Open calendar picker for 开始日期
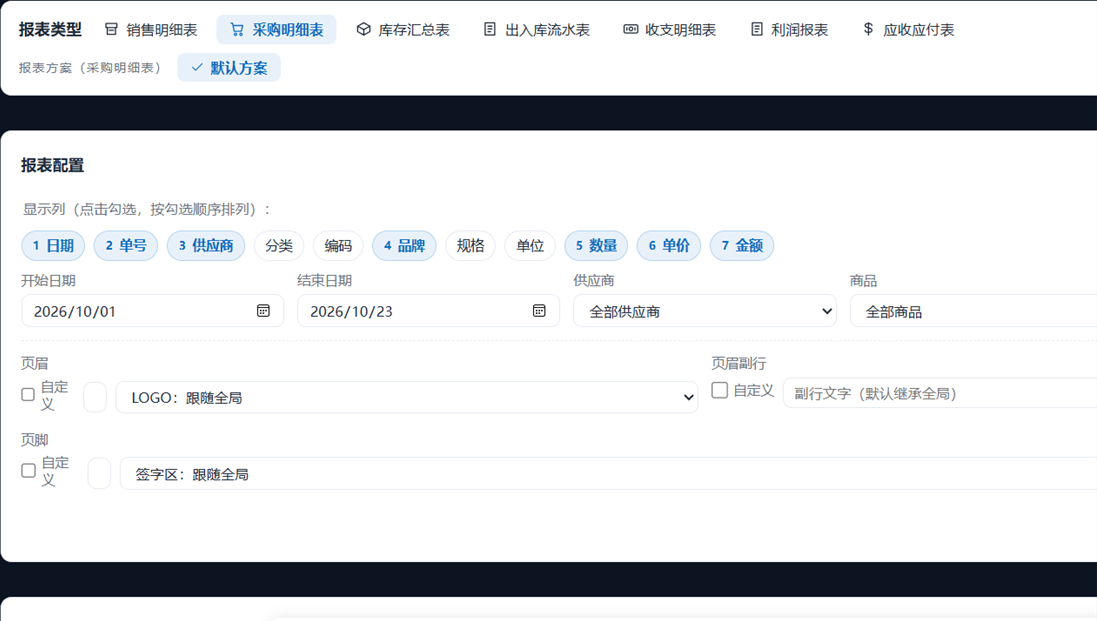1097x621 pixels. click(x=263, y=310)
